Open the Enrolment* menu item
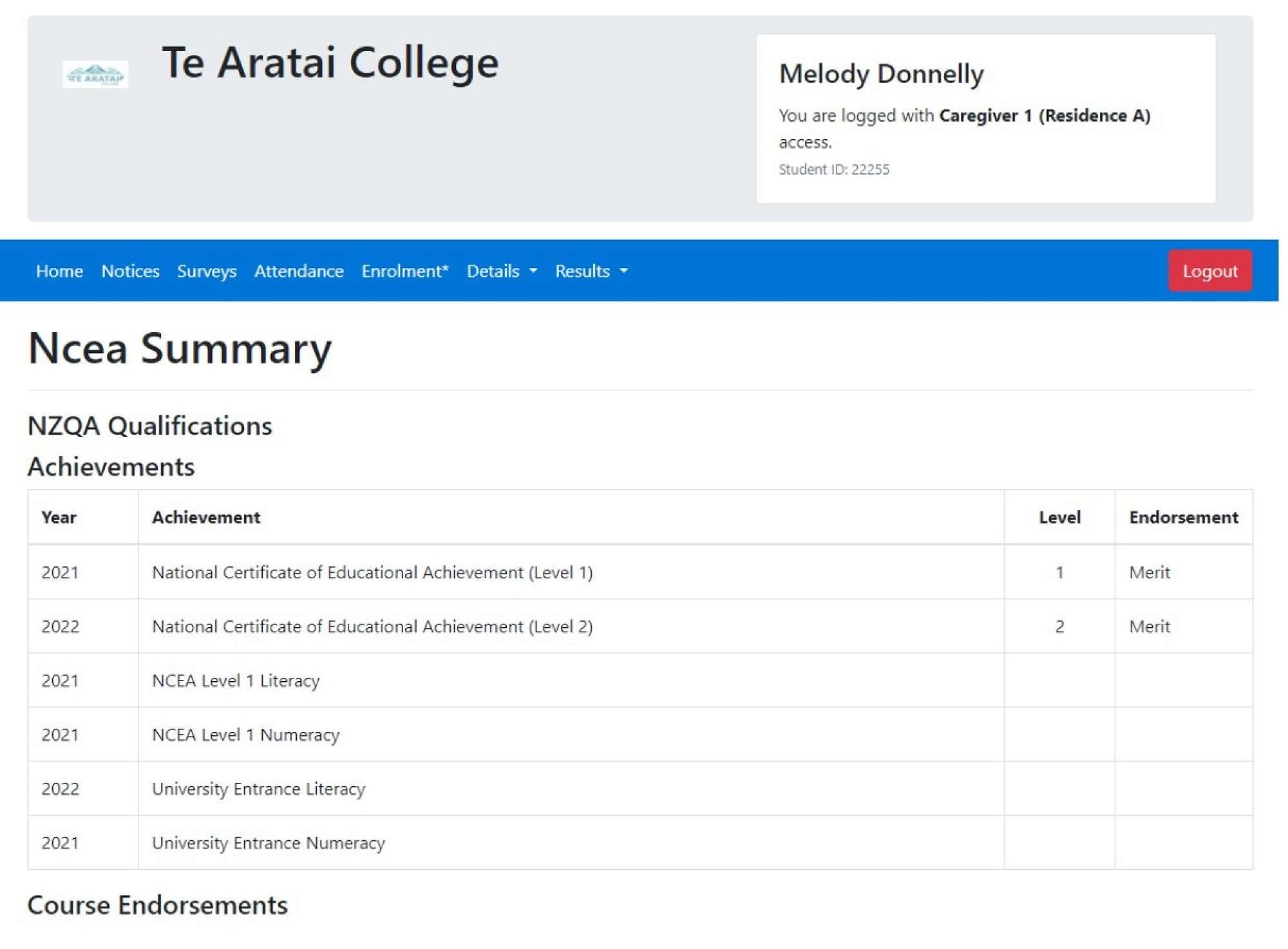The image size is (1288, 949). click(x=404, y=271)
